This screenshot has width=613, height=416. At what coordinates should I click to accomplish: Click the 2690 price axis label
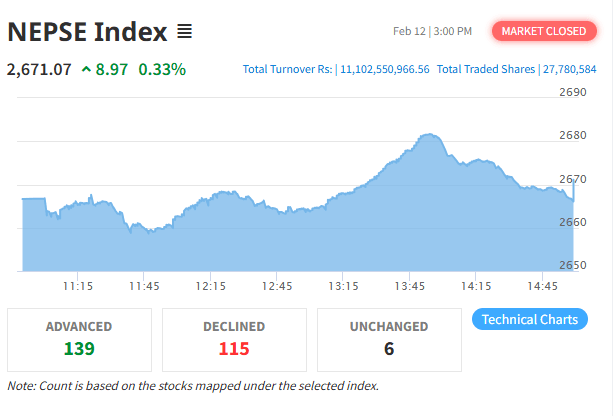(x=573, y=93)
